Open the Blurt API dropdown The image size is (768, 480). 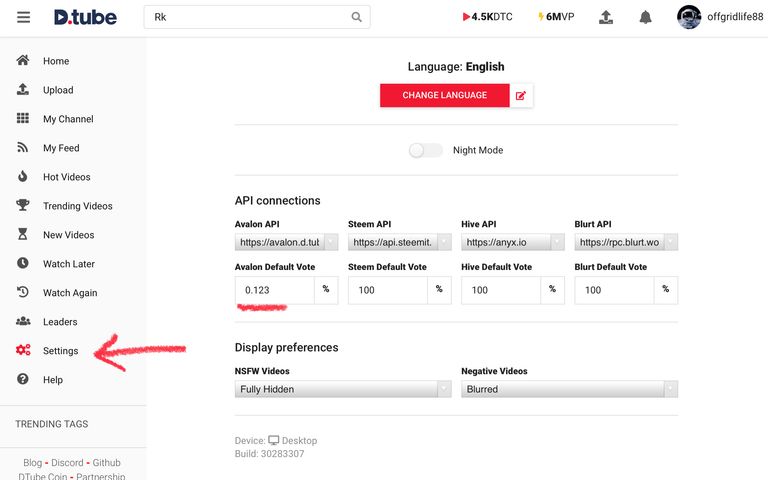(626, 242)
